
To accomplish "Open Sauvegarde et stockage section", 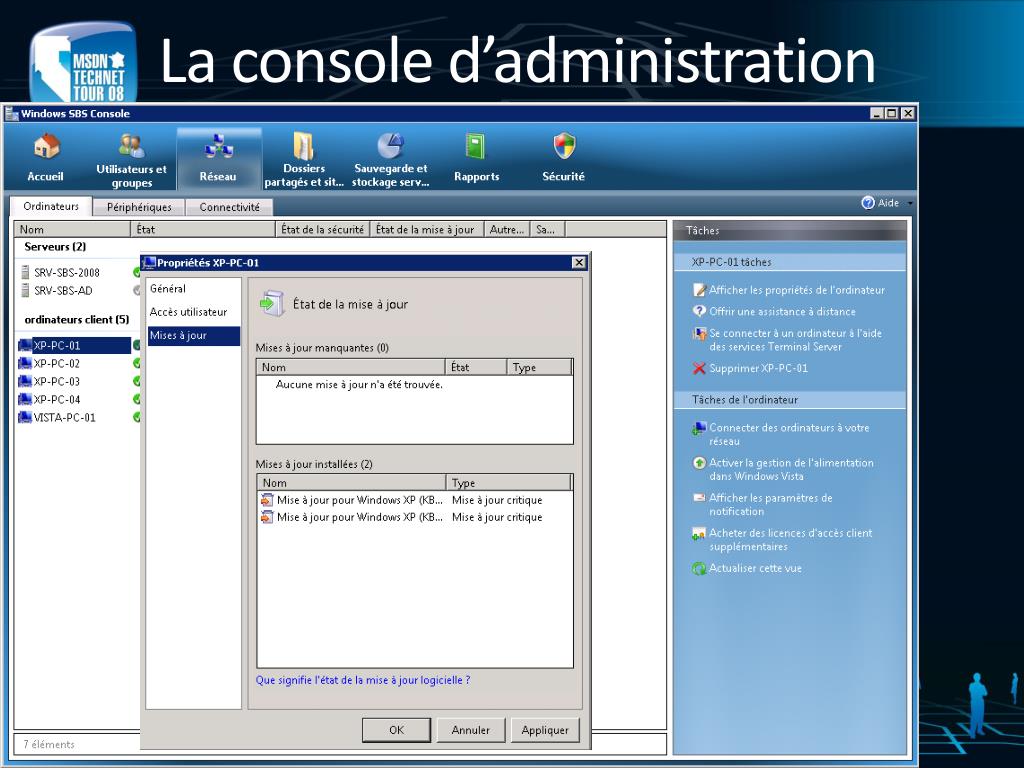I will (x=391, y=160).
